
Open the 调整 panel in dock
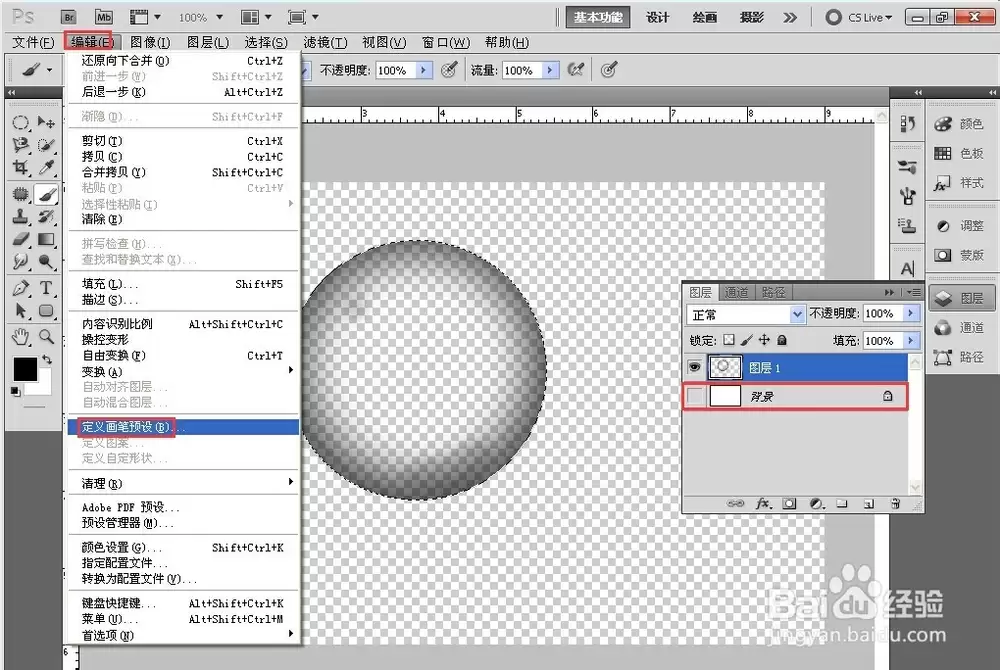tap(960, 226)
